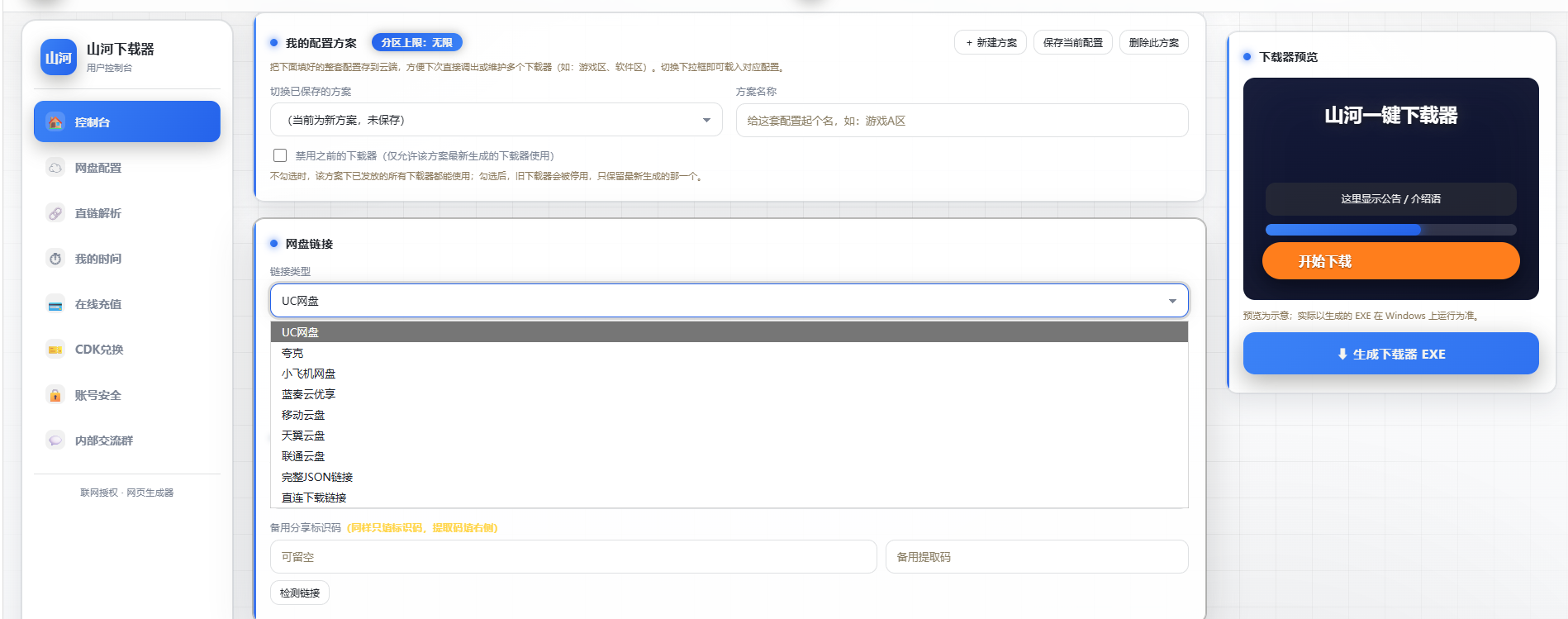Image resolution: width=1568 pixels, height=619 pixels.
Task: Collapse the 链接类型 UC网盘 dropdown
Action: [729, 300]
